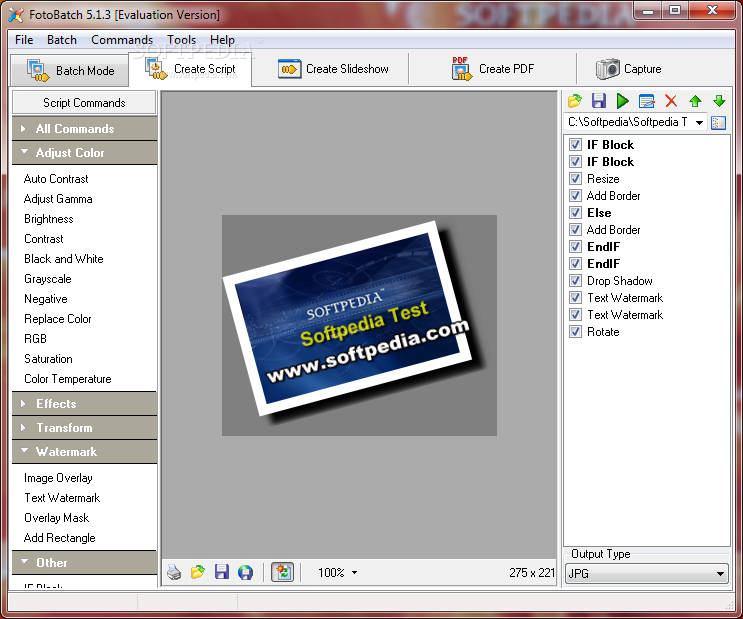This screenshot has height=619, width=743.
Task: Click the Softpedia preview image
Action: click(x=359, y=325)
